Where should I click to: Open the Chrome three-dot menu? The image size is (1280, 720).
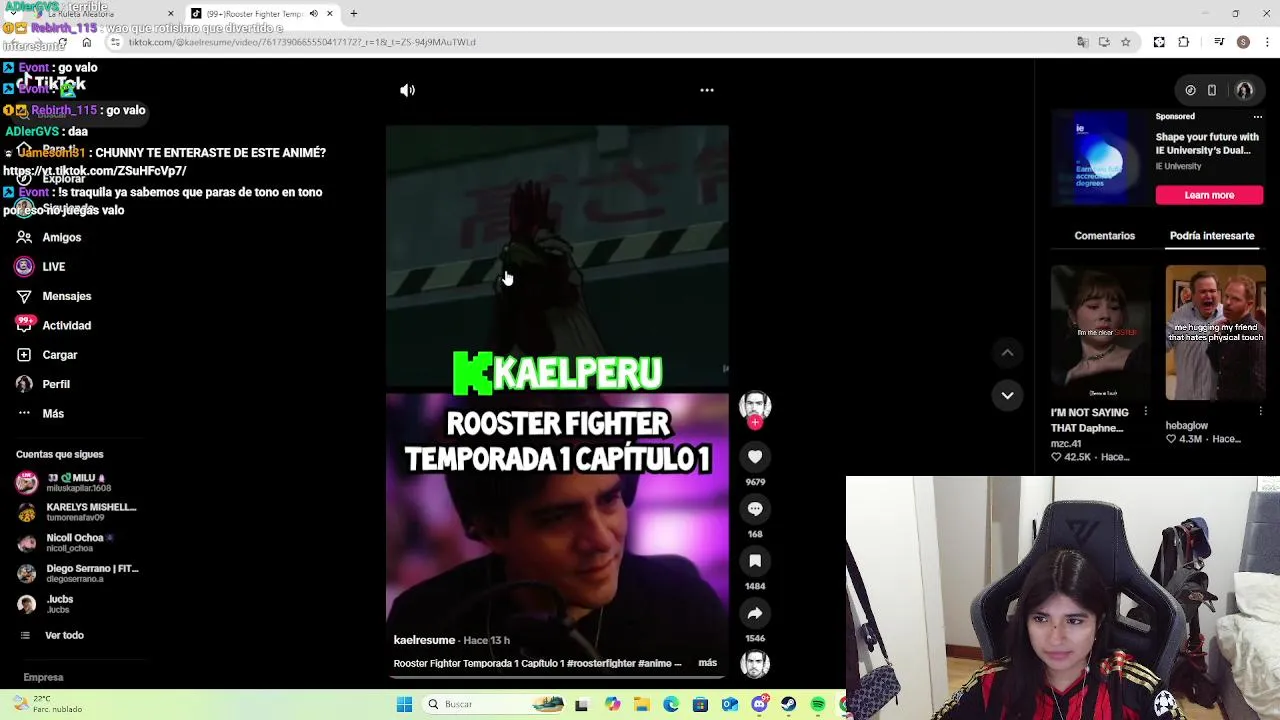(x=1267, y=42)
